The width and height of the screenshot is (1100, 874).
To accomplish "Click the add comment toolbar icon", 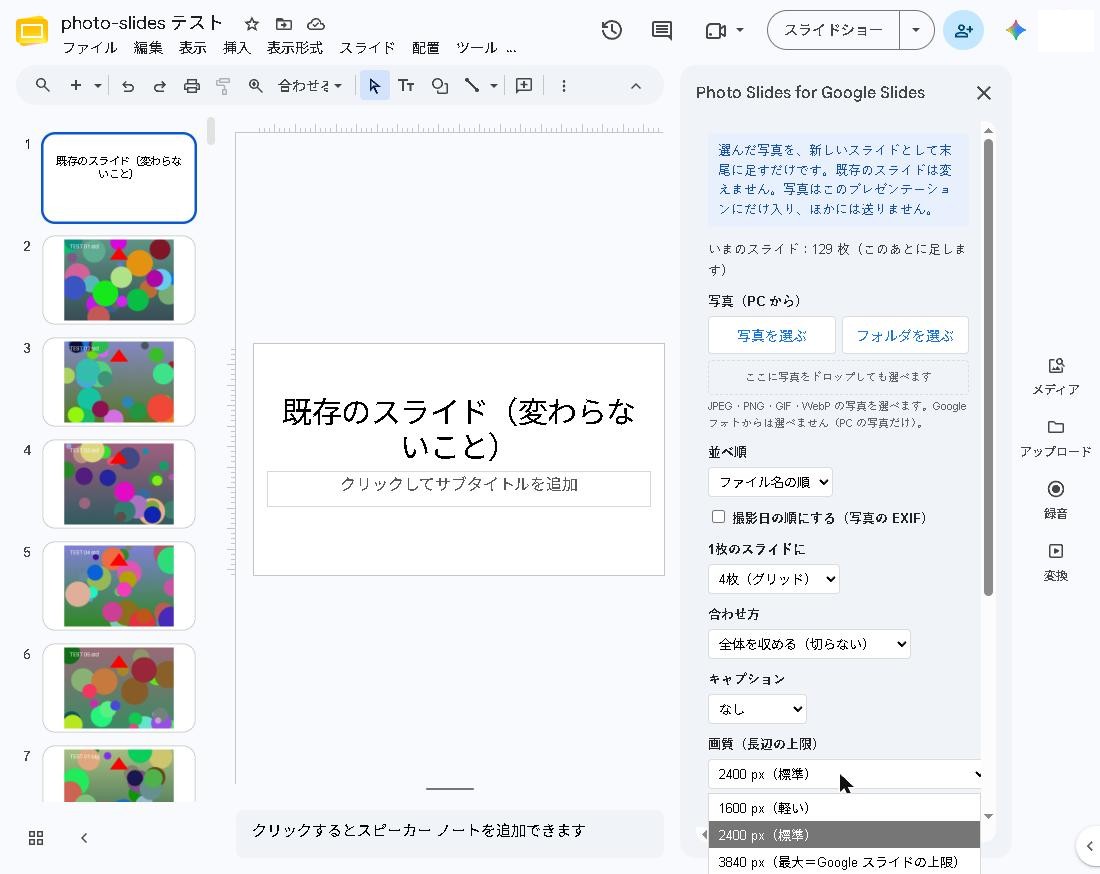I will coord(524,86).
